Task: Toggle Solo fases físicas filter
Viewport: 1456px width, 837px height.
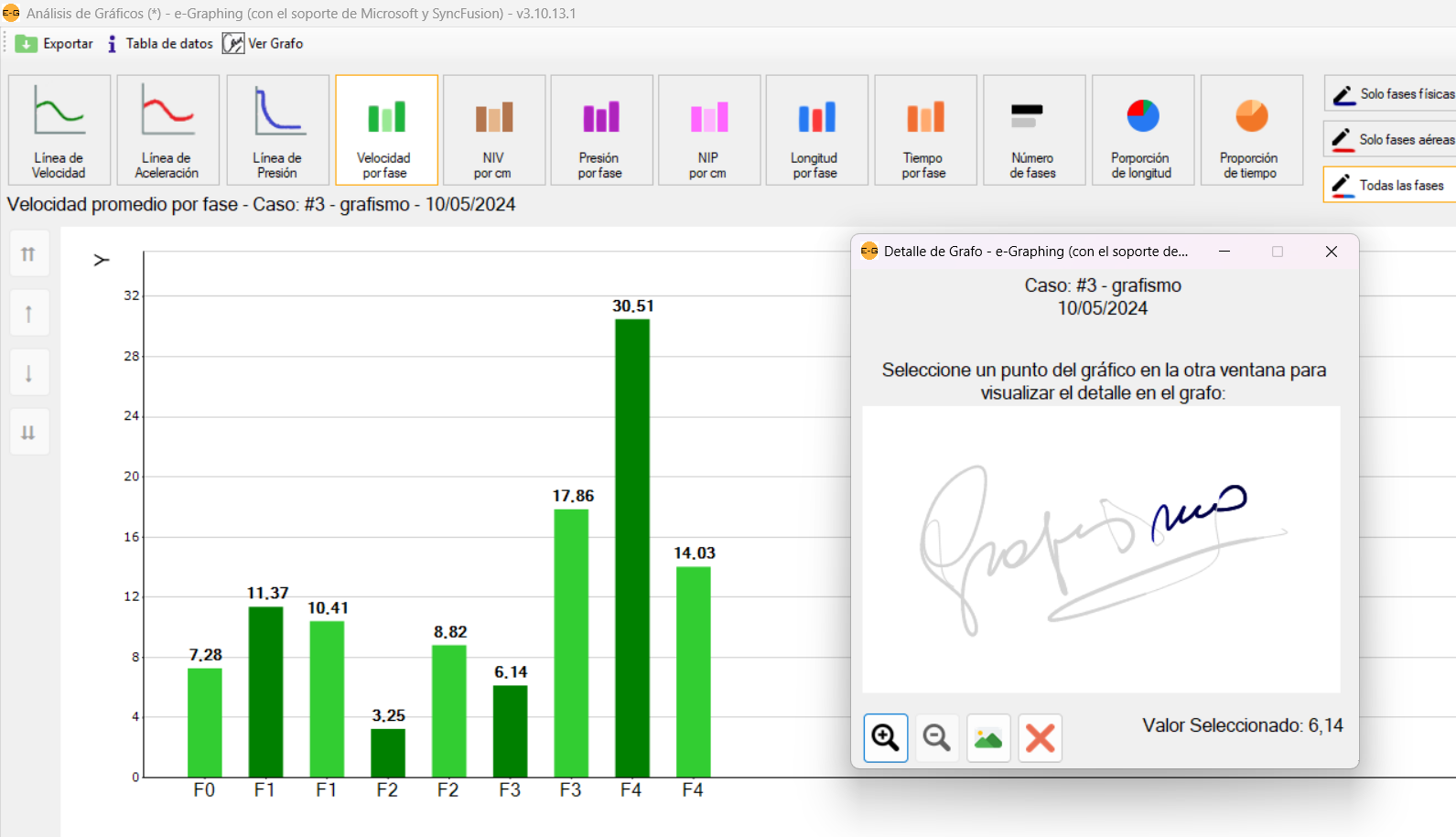Action: point(1391,94)
